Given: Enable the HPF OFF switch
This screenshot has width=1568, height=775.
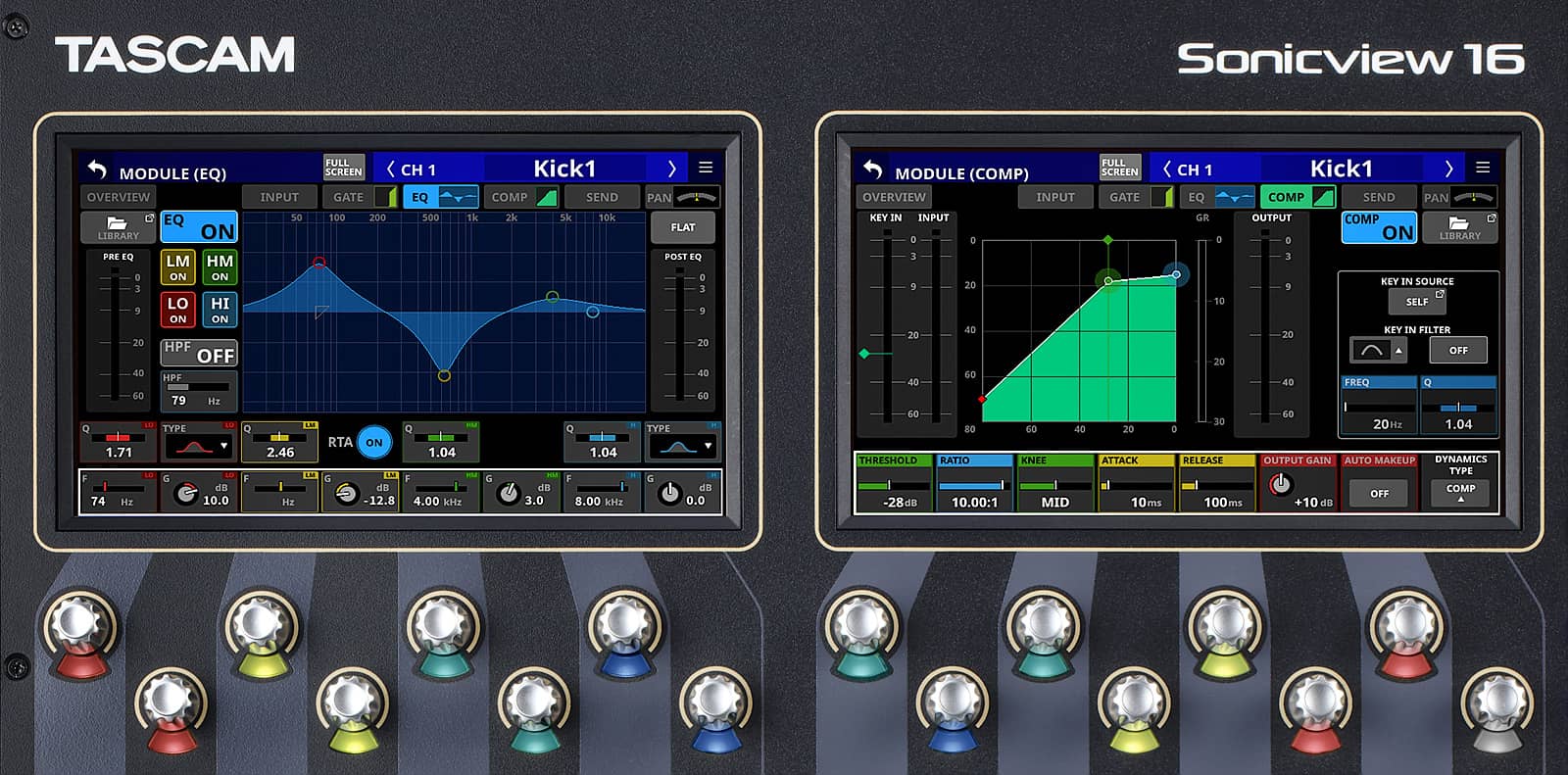Looking at the screenshot, I should point(199,352).
